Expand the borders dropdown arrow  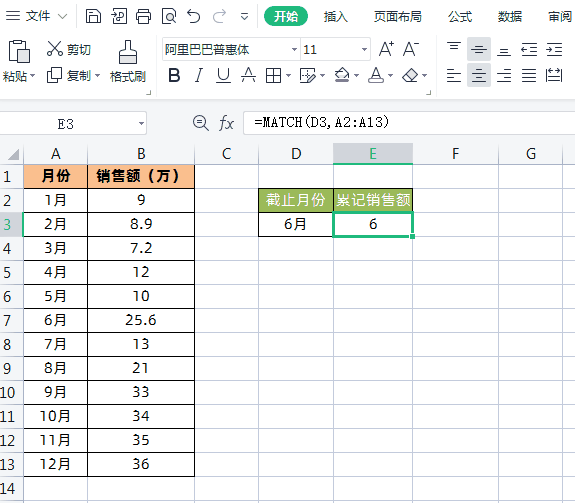click(289, 76)
